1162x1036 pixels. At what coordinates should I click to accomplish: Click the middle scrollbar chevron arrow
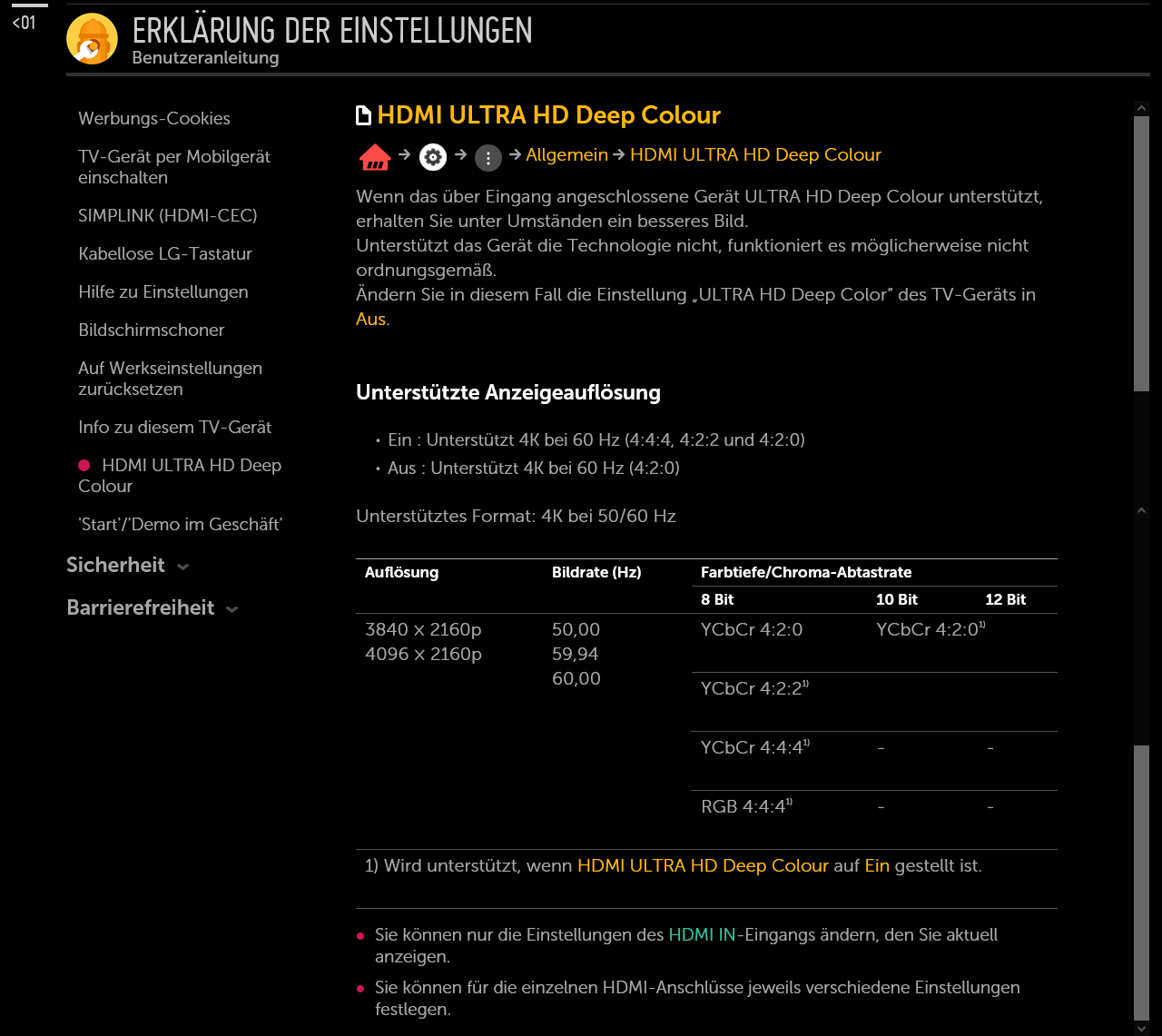pyautogui.click(x=1142, y=511)
